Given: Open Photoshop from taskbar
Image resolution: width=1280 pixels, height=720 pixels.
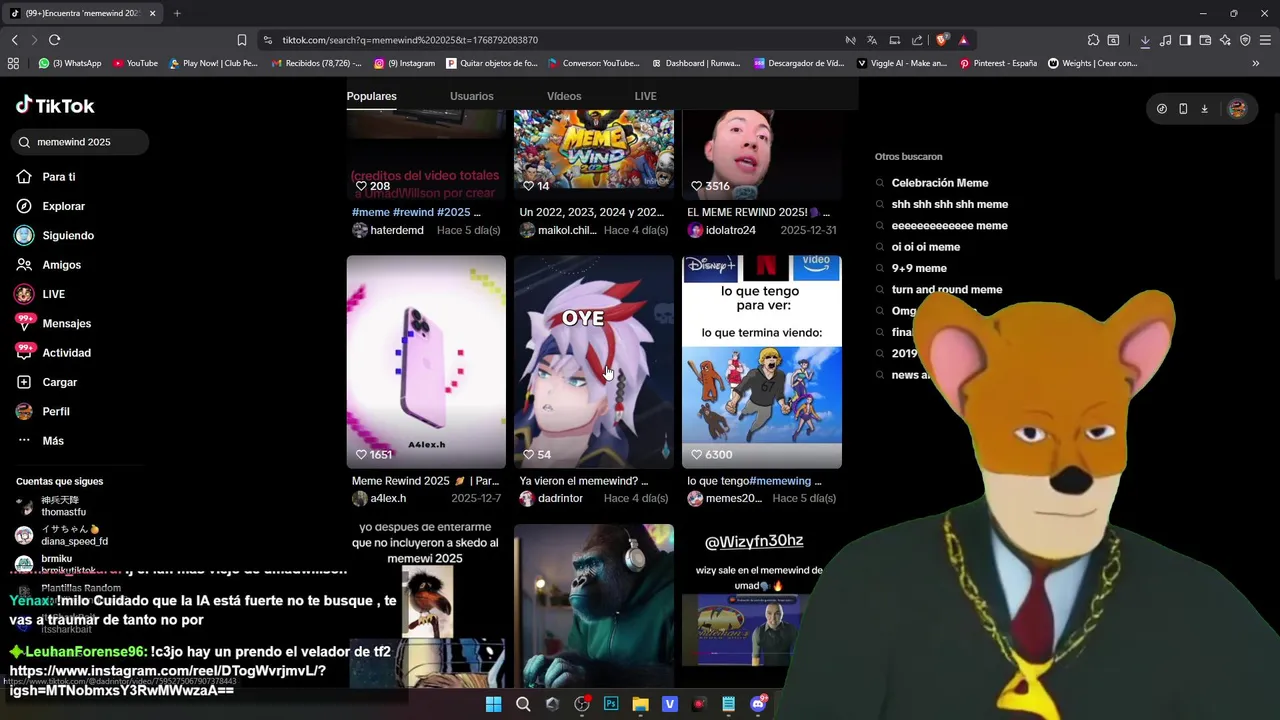Looking at the screenshot, I should pos(611,704).
